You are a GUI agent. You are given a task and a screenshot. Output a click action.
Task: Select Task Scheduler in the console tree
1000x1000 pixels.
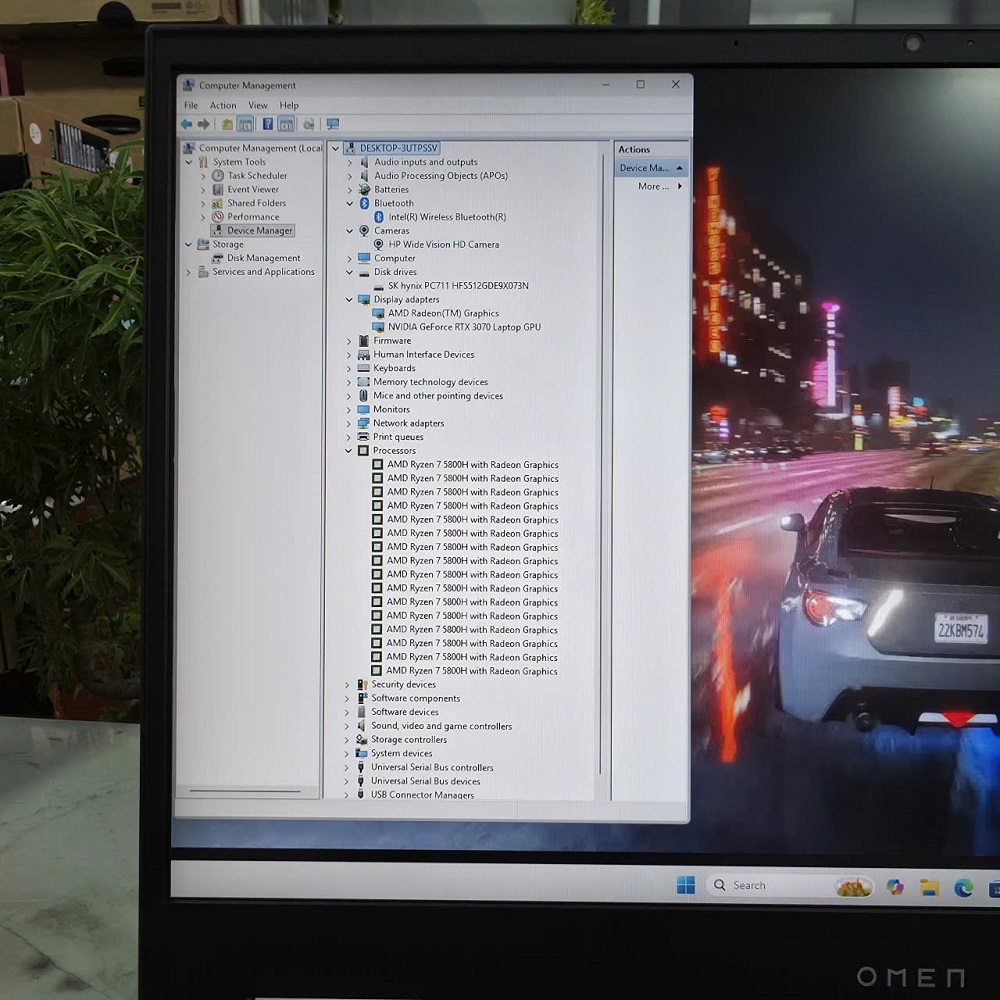[257, 175]
